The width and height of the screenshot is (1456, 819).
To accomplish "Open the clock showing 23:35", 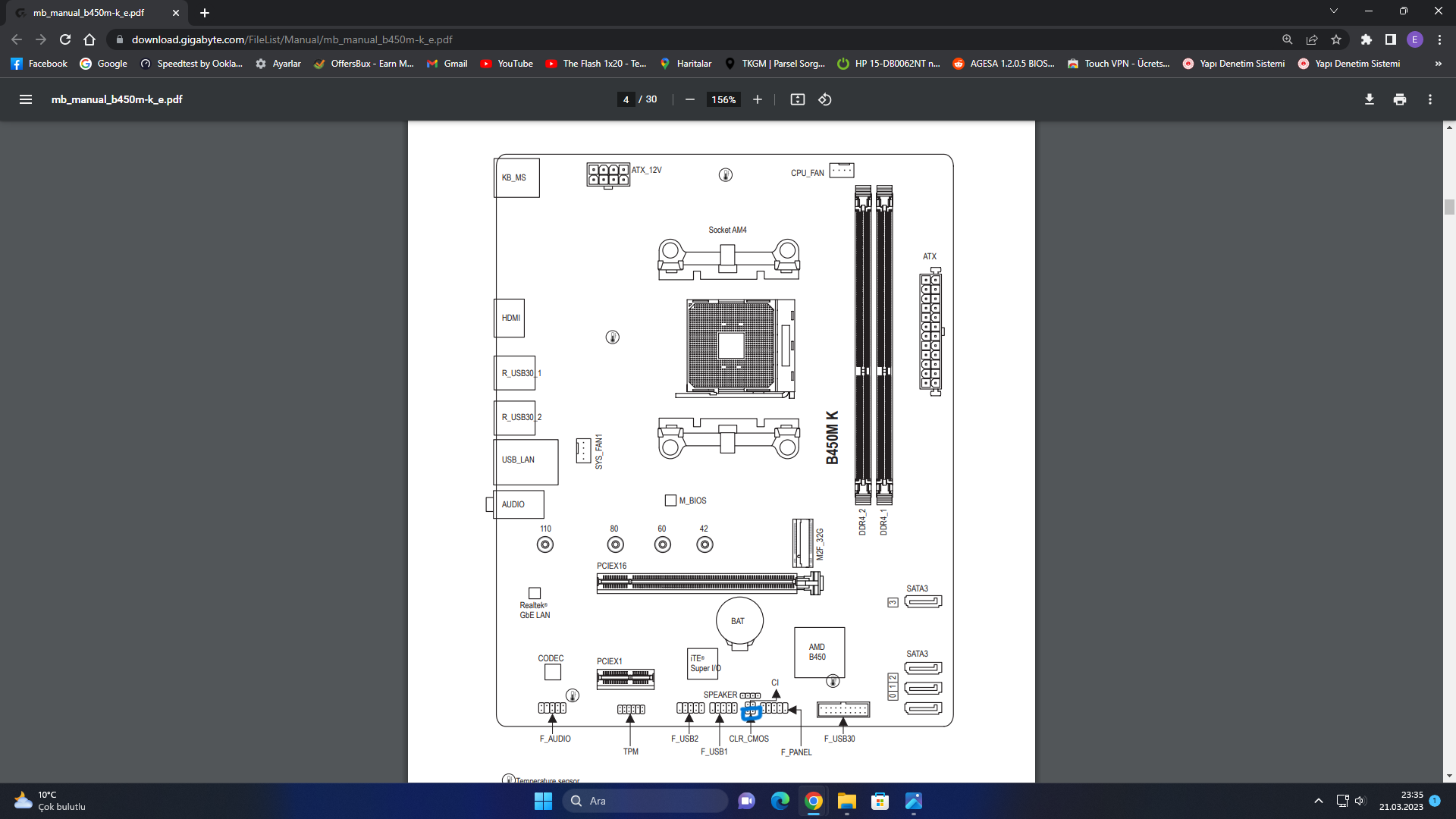I will click(x=1401, y=801).
